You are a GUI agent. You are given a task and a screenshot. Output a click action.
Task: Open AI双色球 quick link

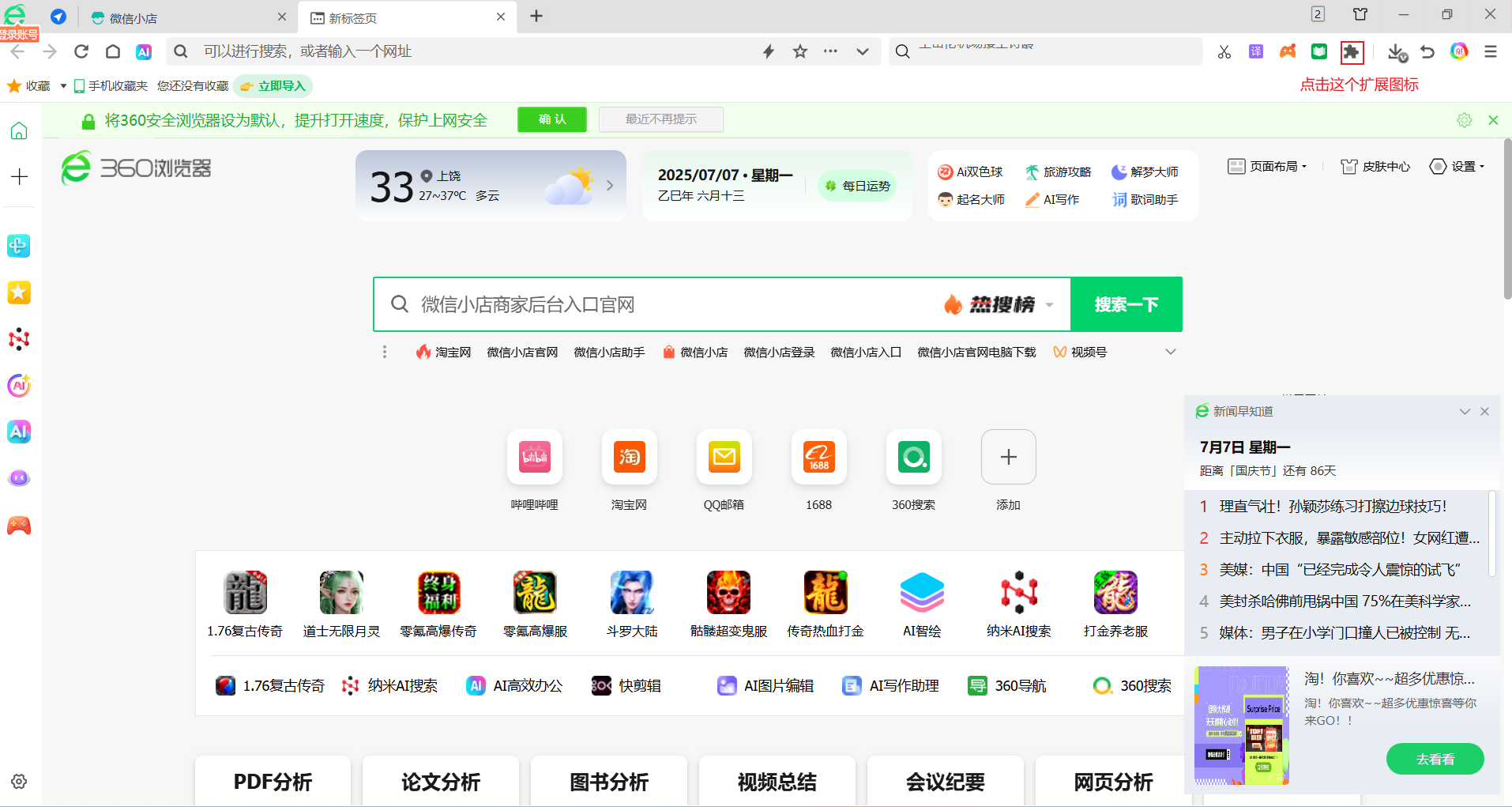970,172
